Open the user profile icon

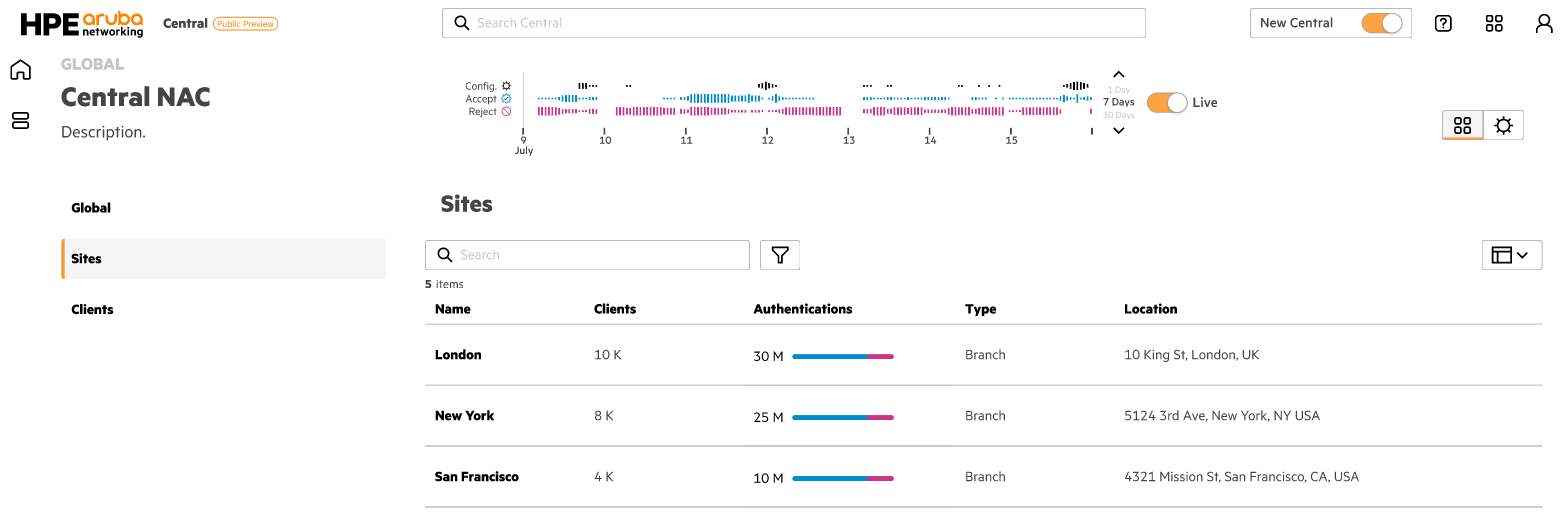pyautogui.click(x=1544, y=23)
